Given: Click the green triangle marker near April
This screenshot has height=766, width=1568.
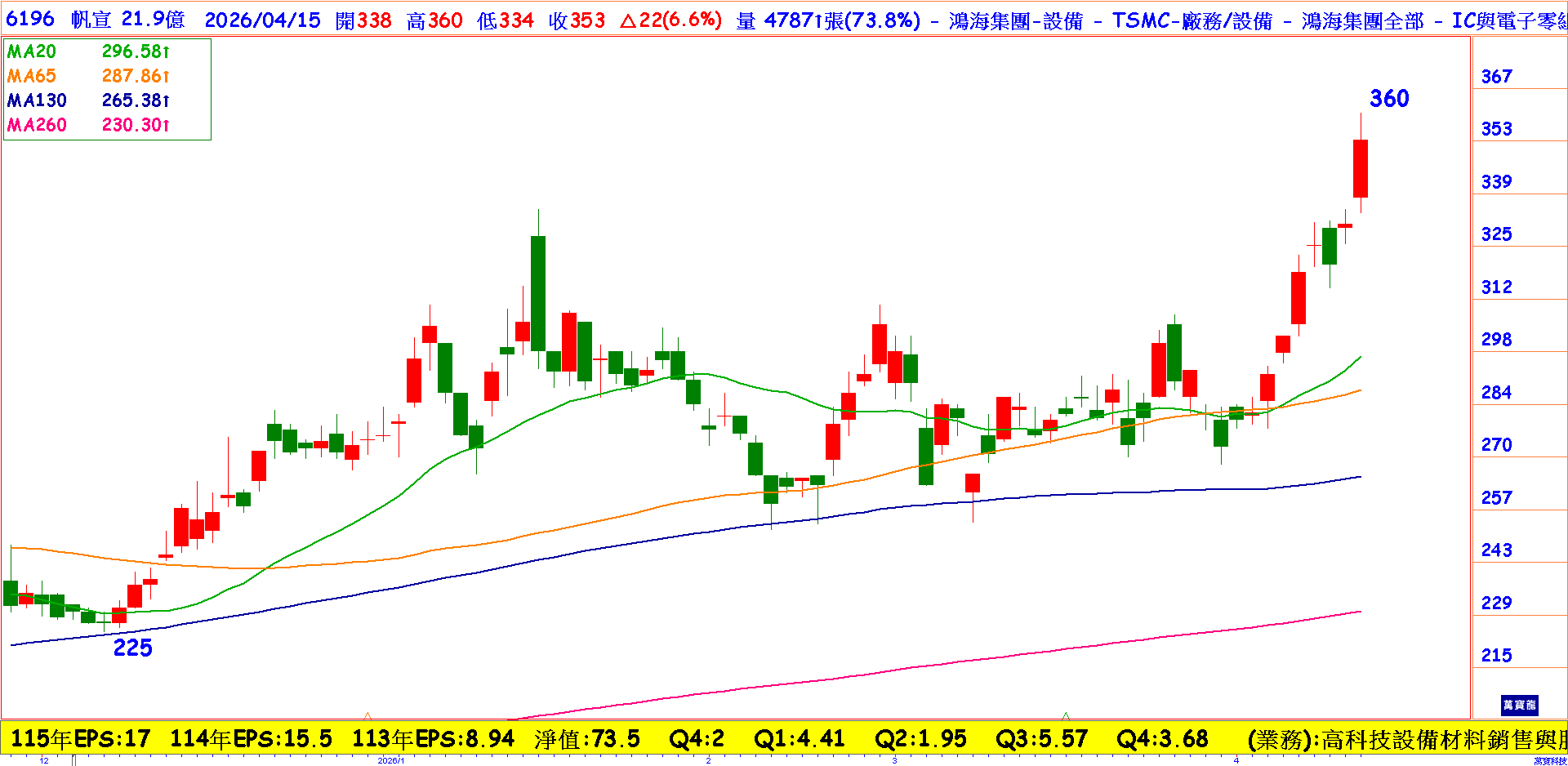Looking at the screenshot, I should 1065,715.
